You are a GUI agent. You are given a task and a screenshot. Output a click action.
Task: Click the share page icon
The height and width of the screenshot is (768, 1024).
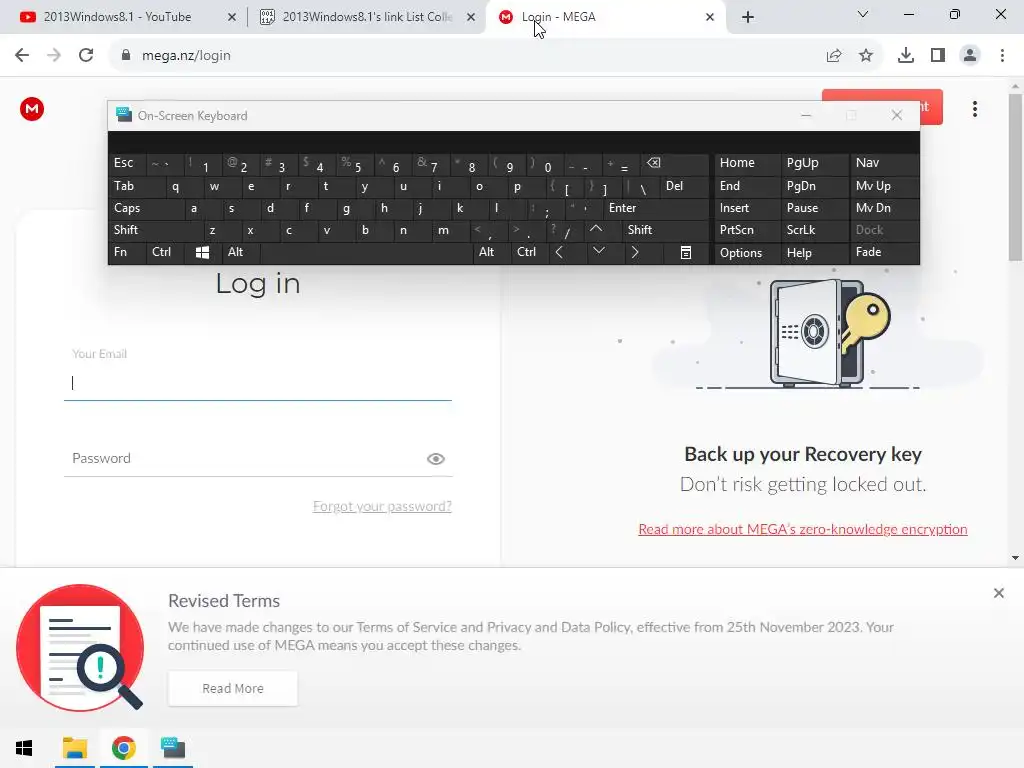834,56
